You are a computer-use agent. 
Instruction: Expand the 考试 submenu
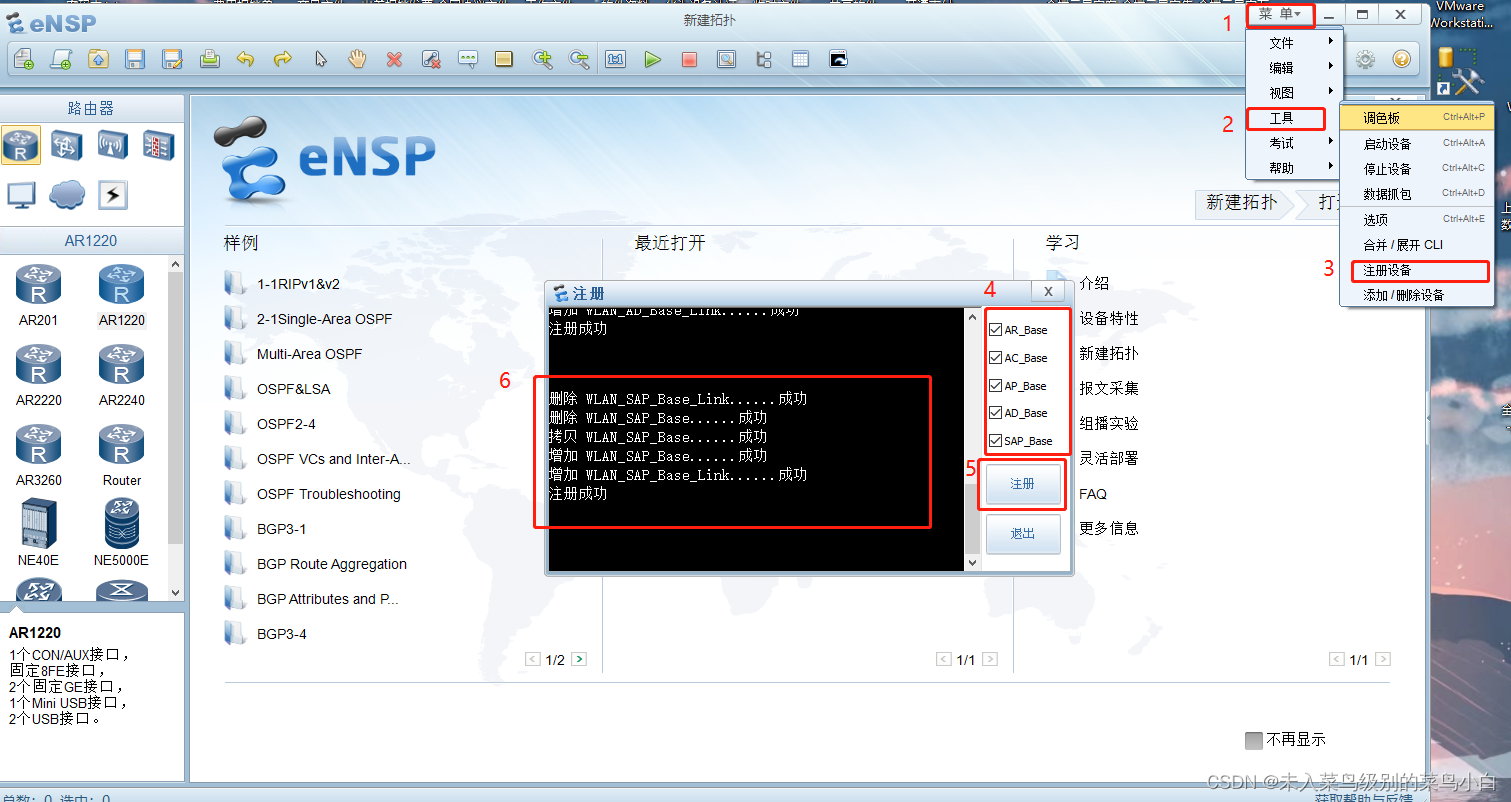tap(1295, 143)
